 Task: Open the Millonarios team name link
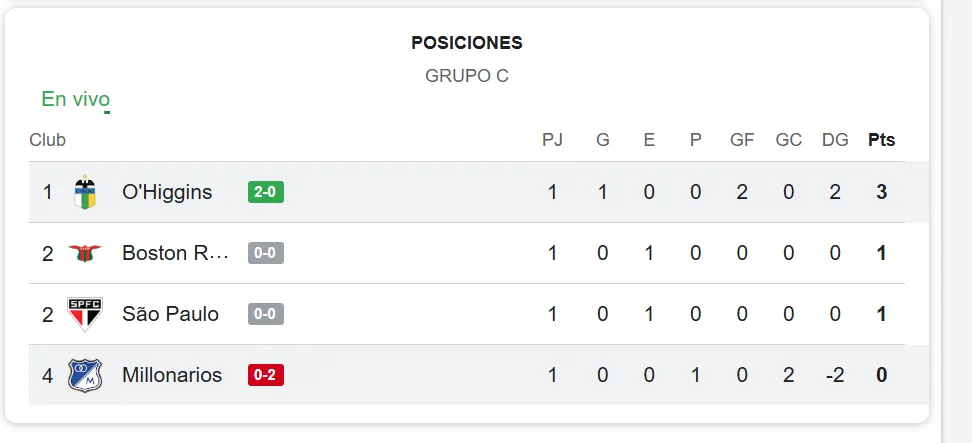(172, 375)
